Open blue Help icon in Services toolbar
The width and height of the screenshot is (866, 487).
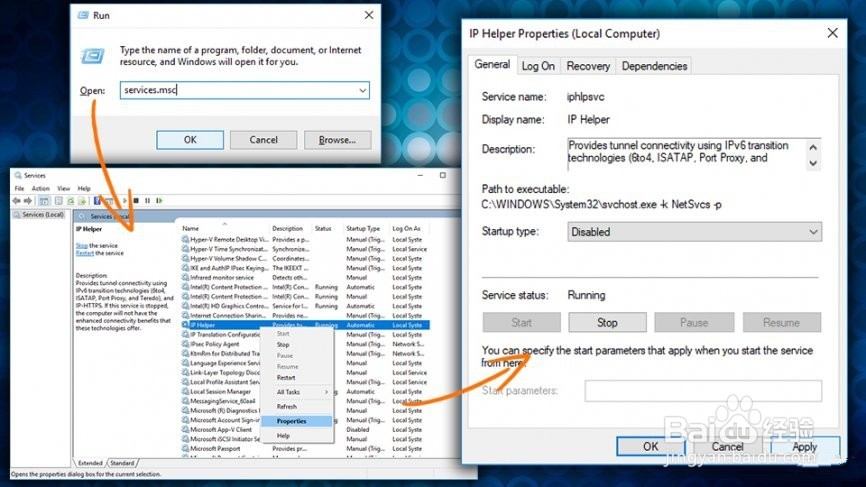pyautogui.click(x=97, y=200)
